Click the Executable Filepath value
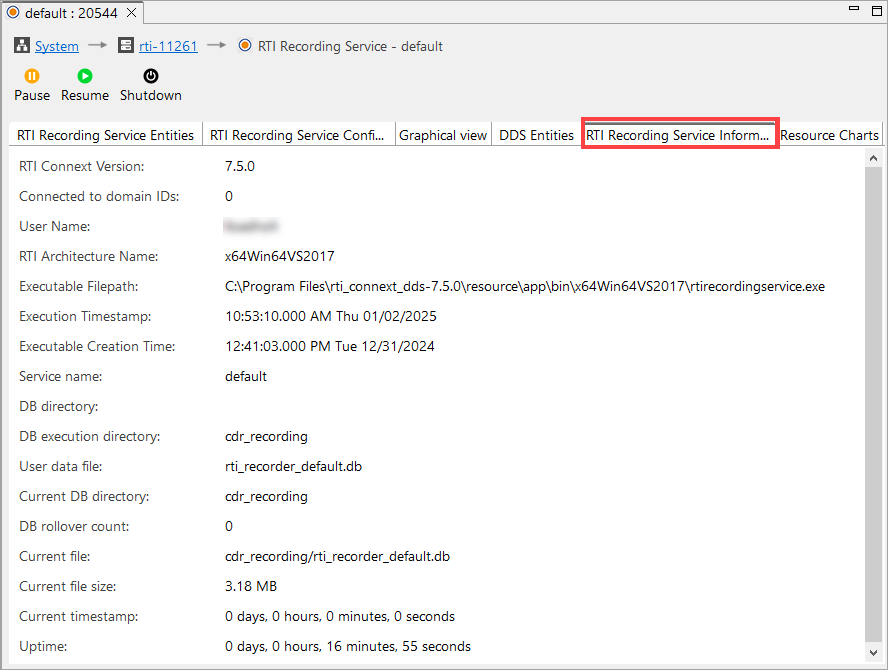The image size is (888, 670). pyautogui.click(x=525, y=287)
